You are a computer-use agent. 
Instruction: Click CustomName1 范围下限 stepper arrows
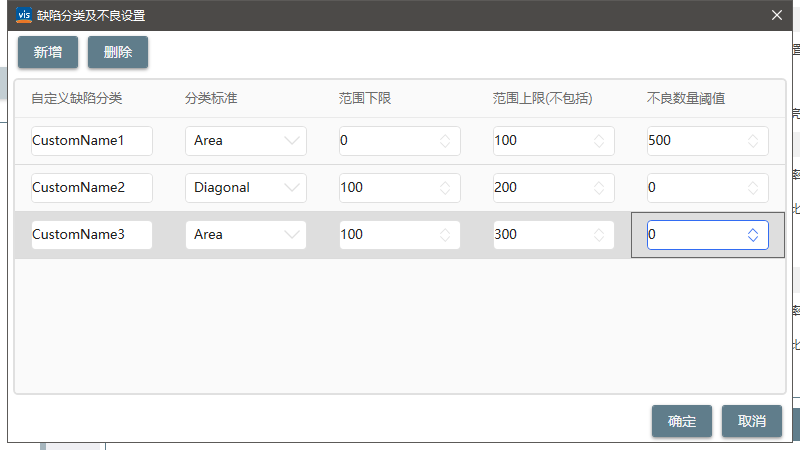click(445, 141)
